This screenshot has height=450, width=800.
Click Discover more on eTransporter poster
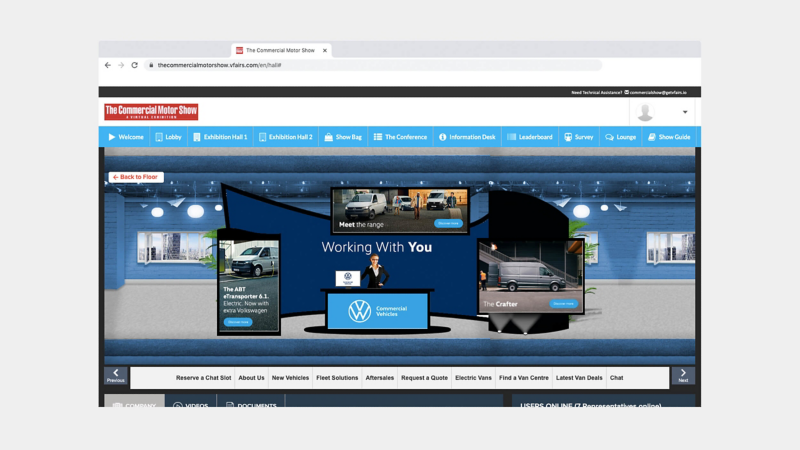point(238,322)
